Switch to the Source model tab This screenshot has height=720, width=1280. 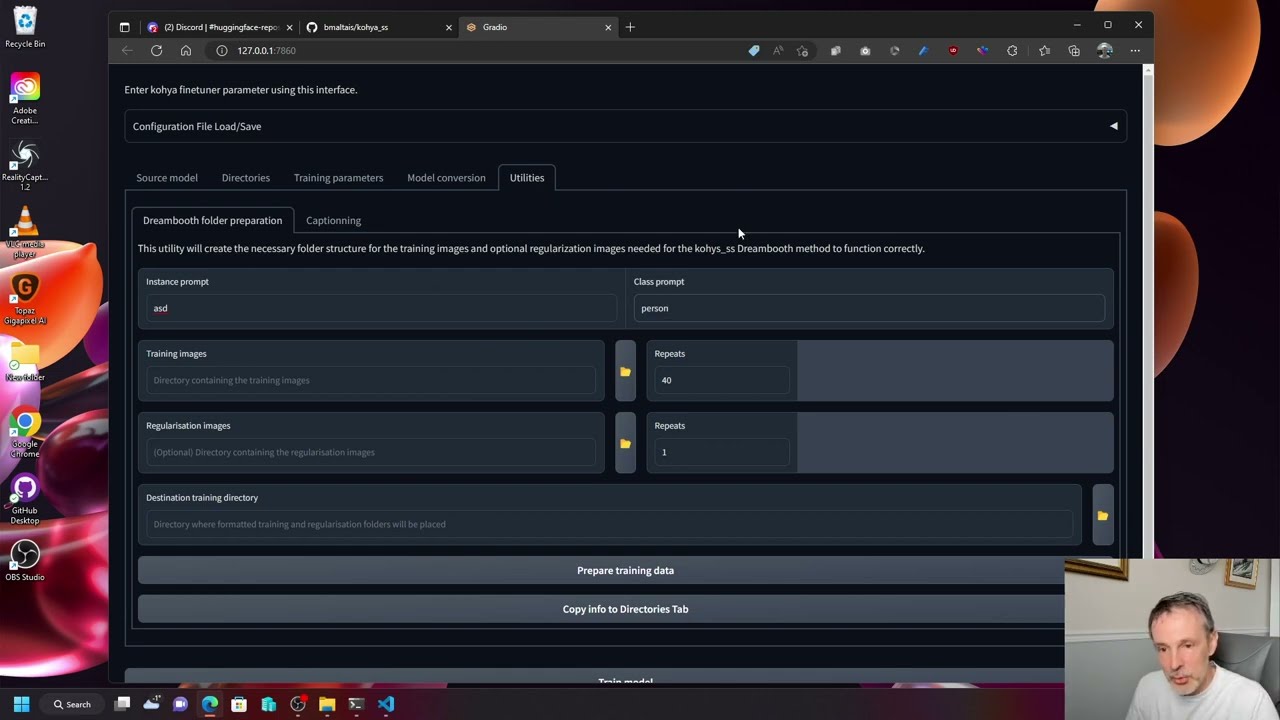coord(167,178)
